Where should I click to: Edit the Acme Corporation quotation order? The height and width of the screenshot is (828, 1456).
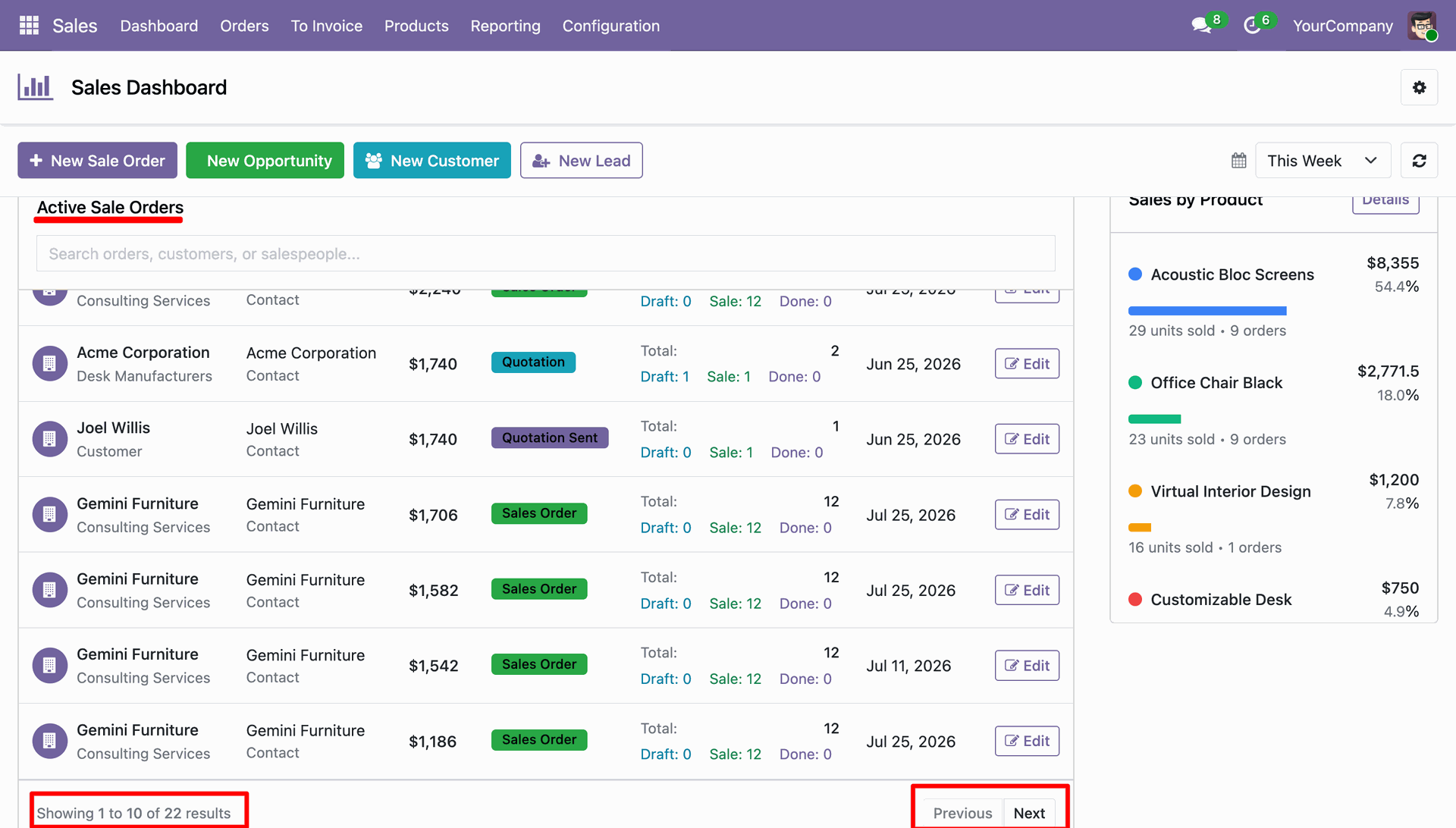pos(1027,364)
